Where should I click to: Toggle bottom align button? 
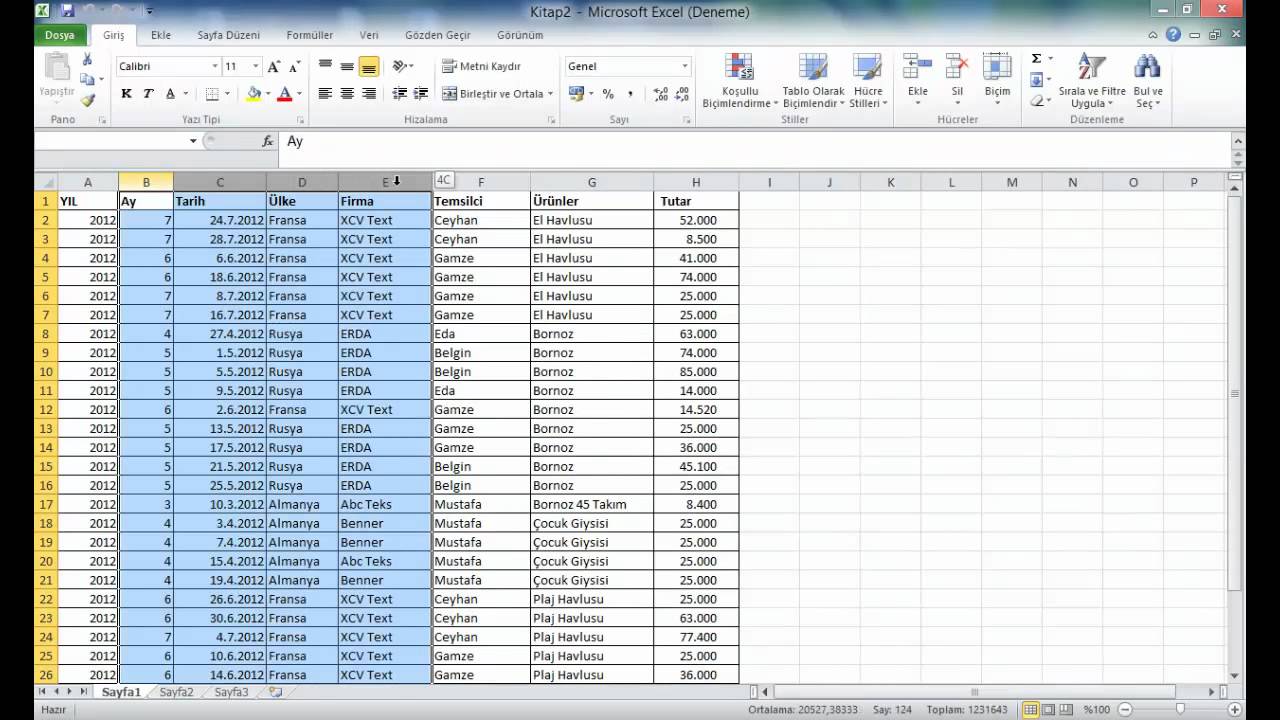[x=369, y=66]
